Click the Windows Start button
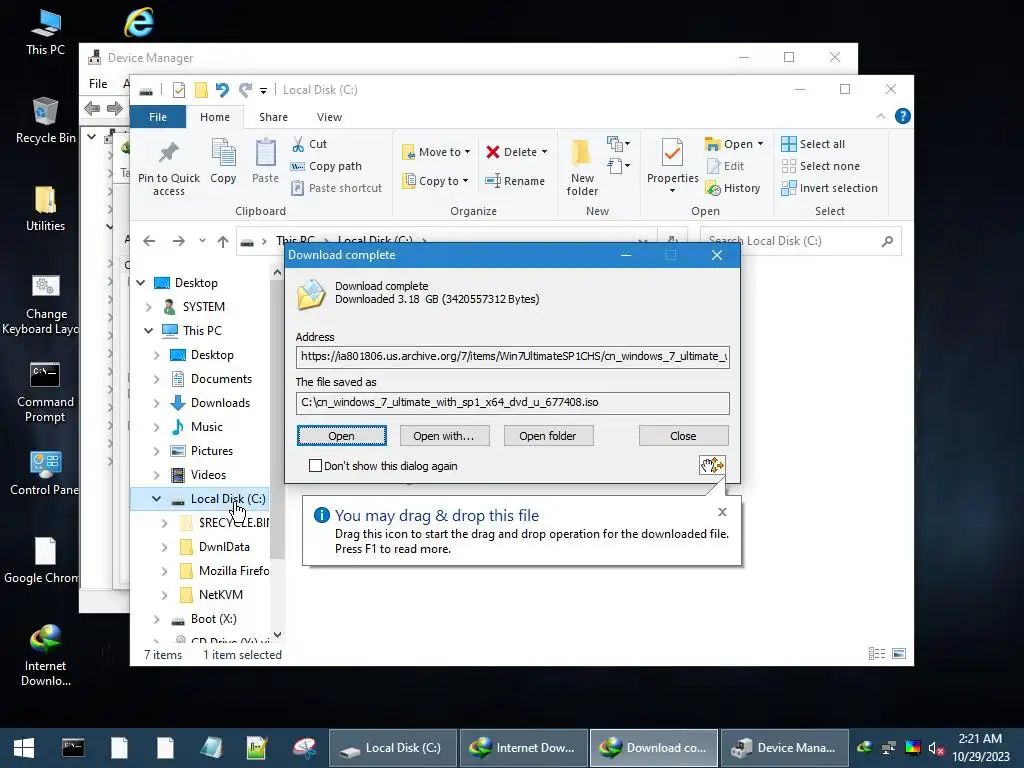Image resolution: width=1024 pixels, height=768 pixels. click(24, 748)
